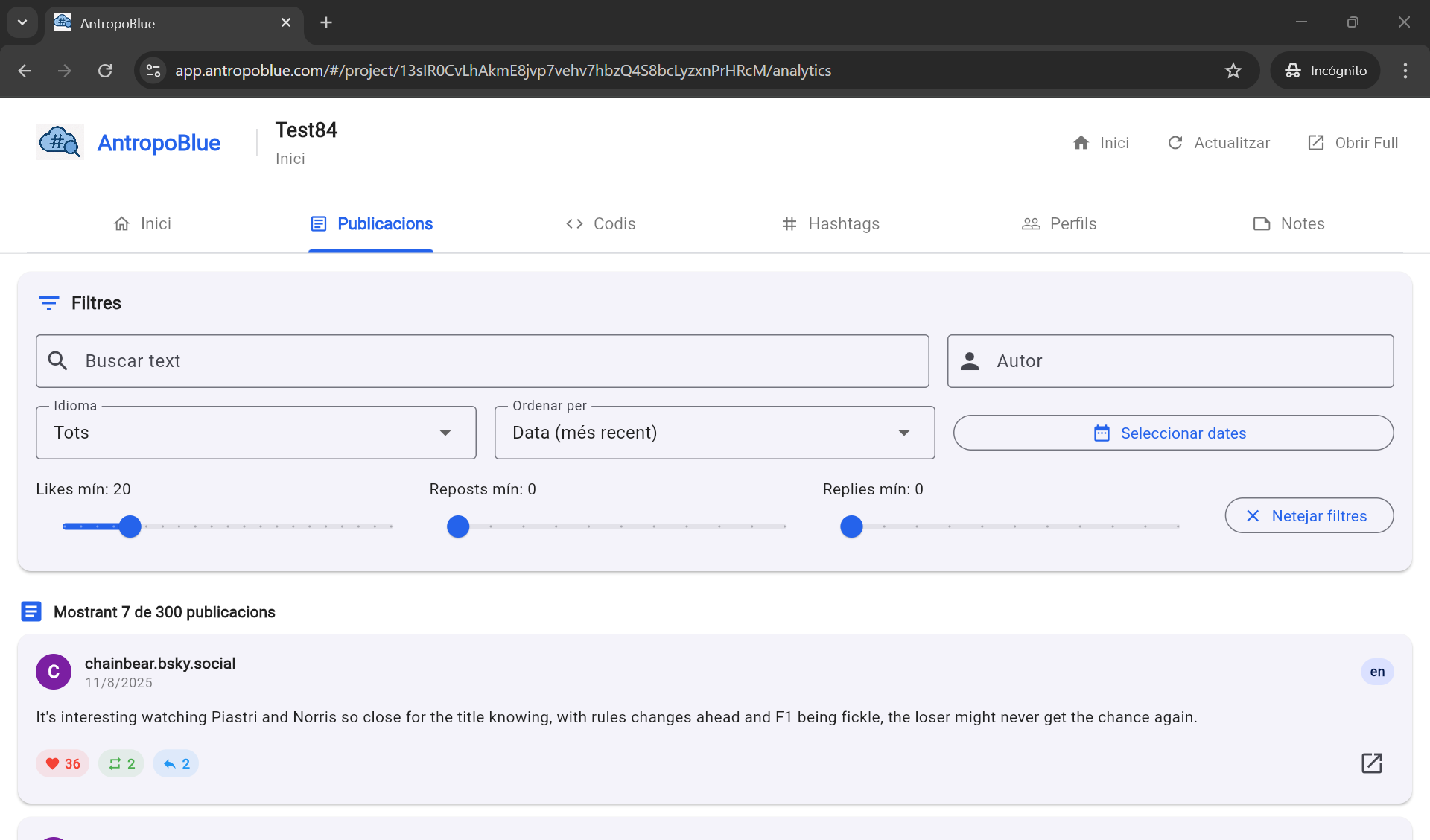Click the AntropoBlue cloud logo icon
The height and width of the screenshot is (840, 1430).
[x=60, y=141]
